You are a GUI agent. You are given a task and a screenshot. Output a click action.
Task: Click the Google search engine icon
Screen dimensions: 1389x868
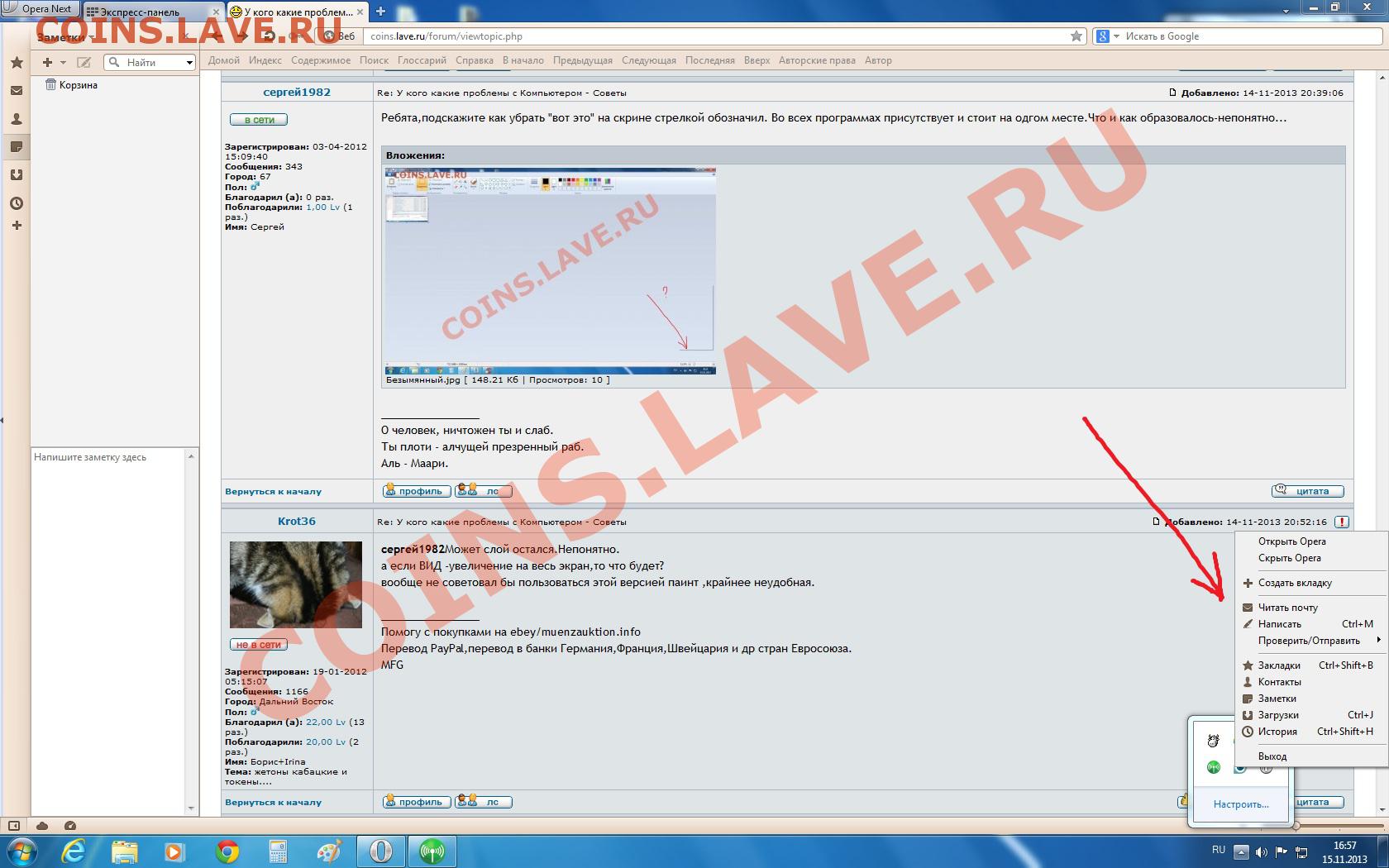(x=1102, y=36)
